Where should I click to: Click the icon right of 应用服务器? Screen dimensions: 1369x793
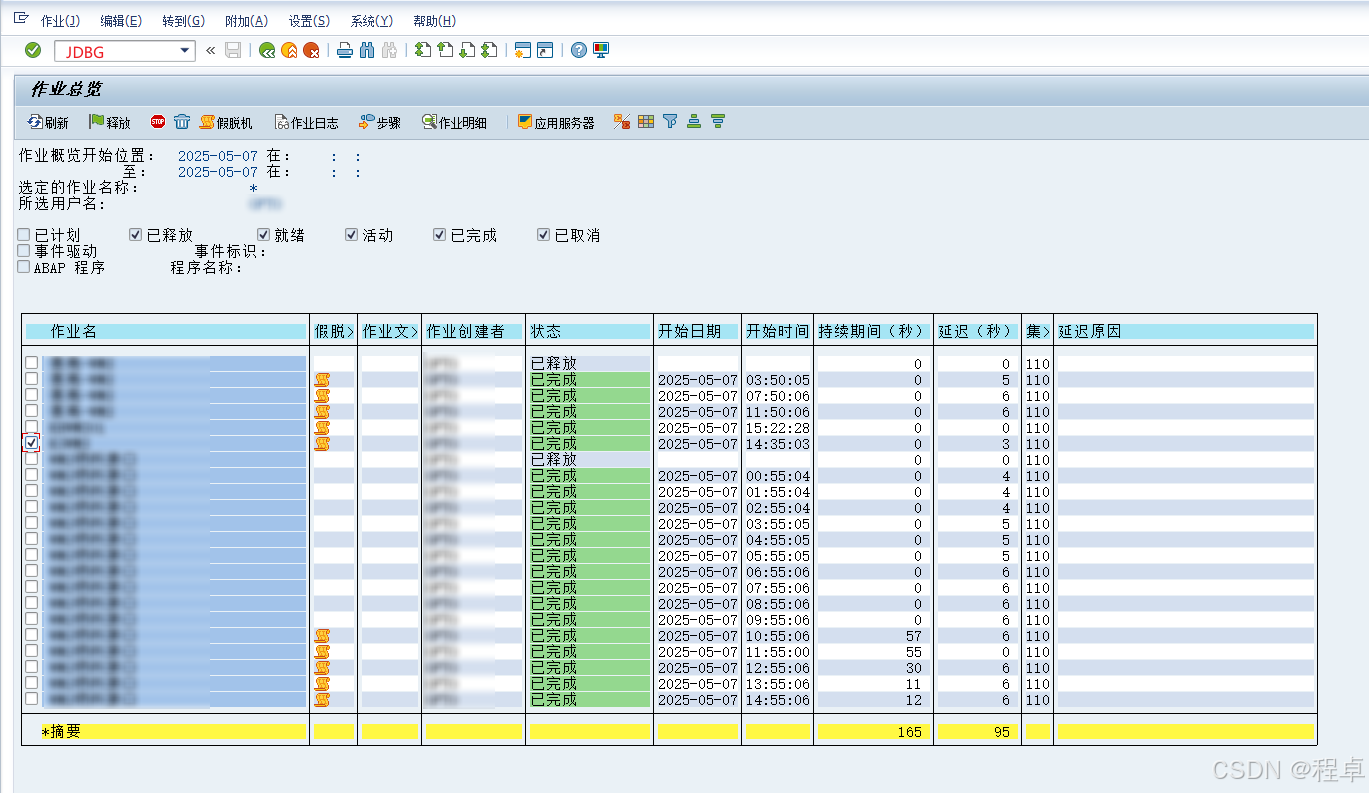(x=621, y=121)
